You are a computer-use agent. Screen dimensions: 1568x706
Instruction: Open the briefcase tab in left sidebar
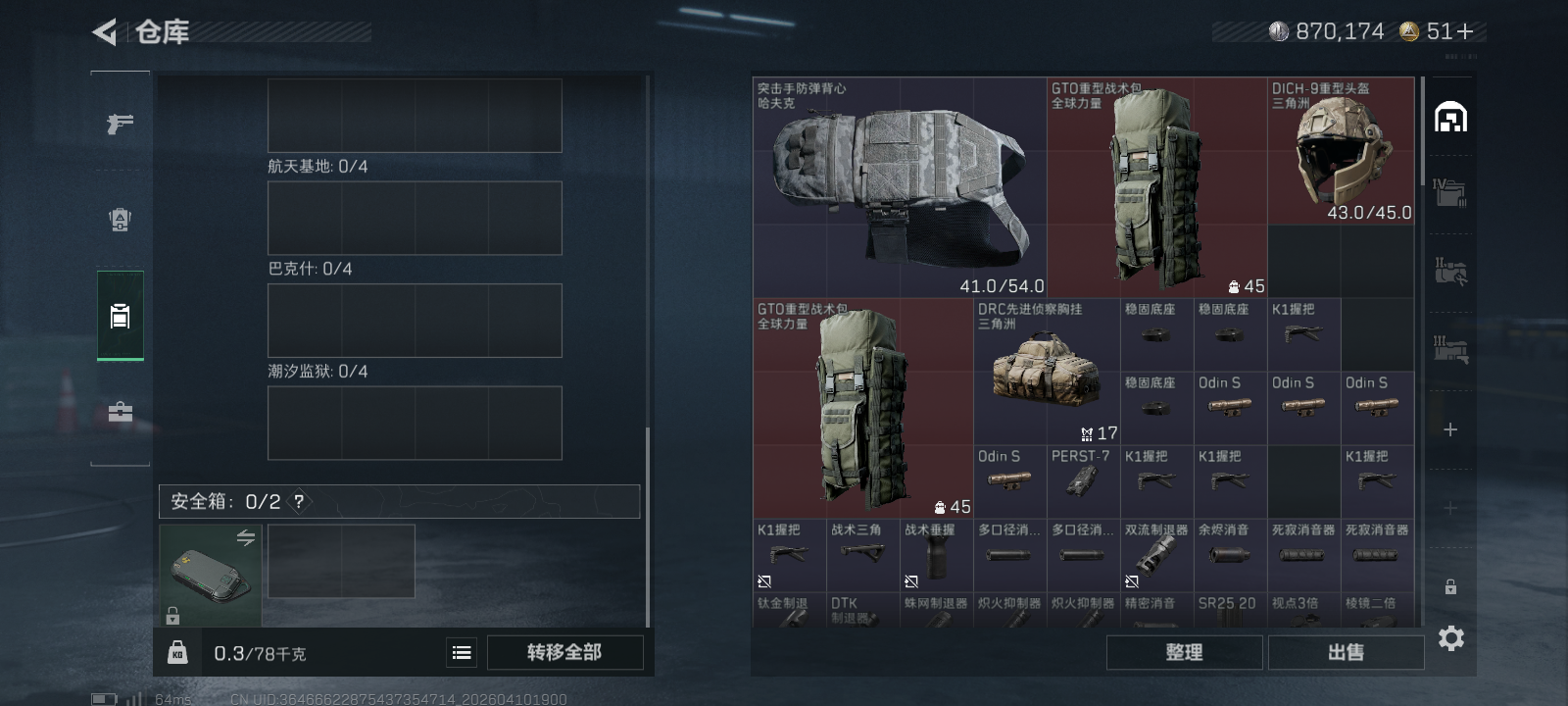[120, 412]
